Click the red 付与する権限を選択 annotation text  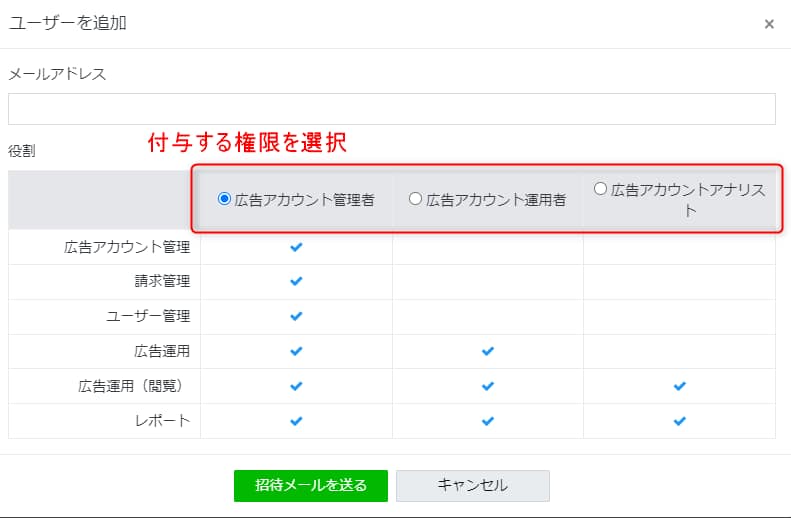click(x=247, y=143)
